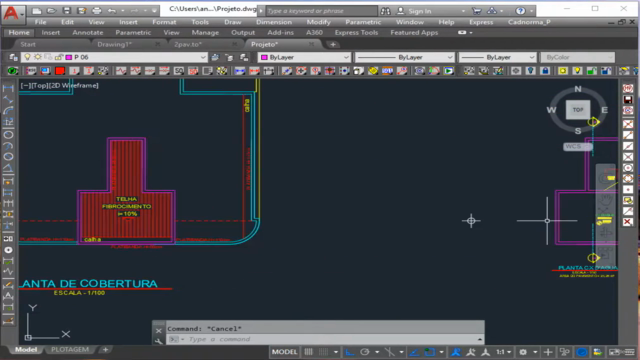
Task: Close the command line with X
Action: tap(158, 331)
